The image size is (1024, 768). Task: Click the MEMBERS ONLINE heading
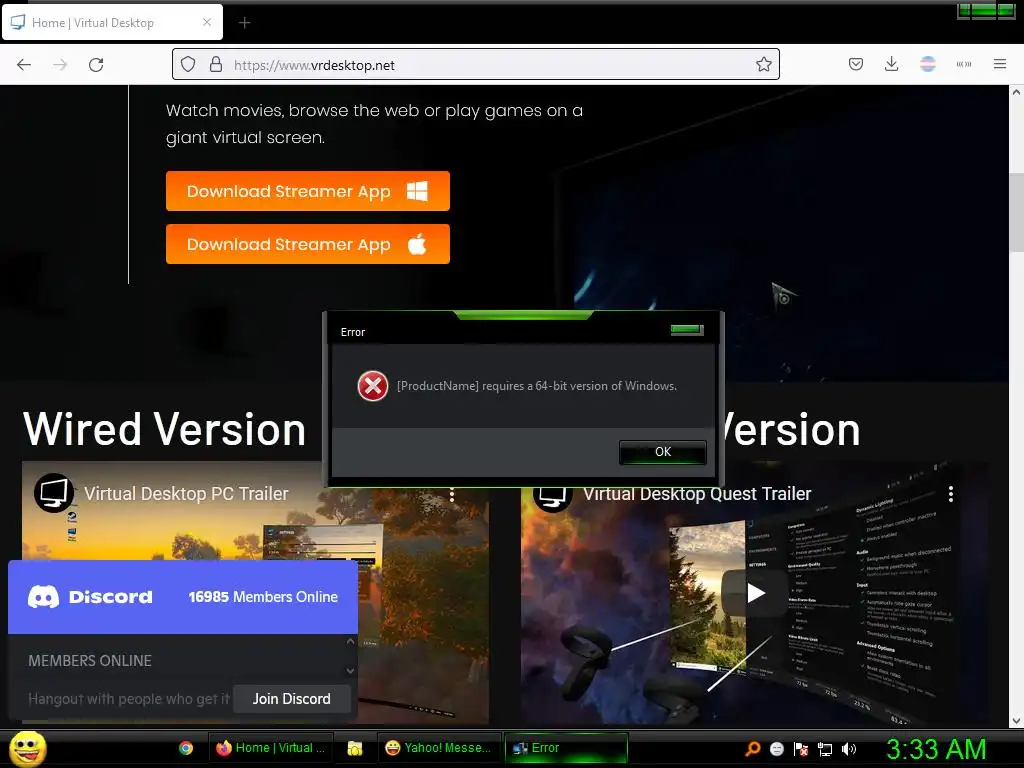pyautogui.click(x=89, y=661)
